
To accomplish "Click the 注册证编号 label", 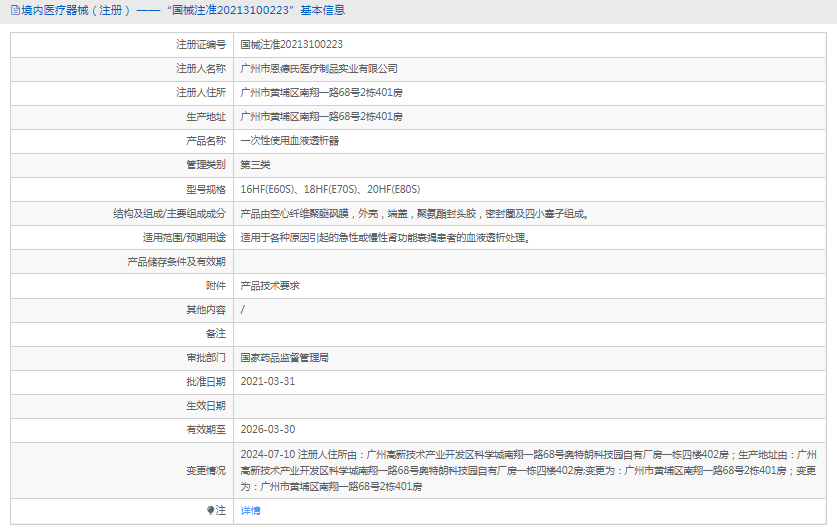I will coord(201,44).
